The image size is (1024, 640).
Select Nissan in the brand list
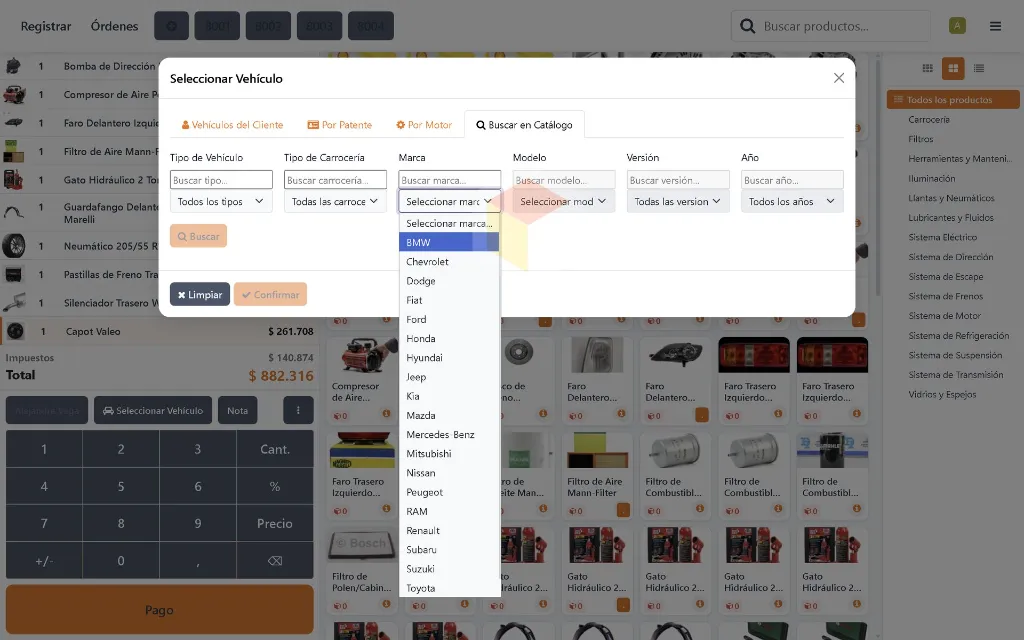[x=449, y=473]
